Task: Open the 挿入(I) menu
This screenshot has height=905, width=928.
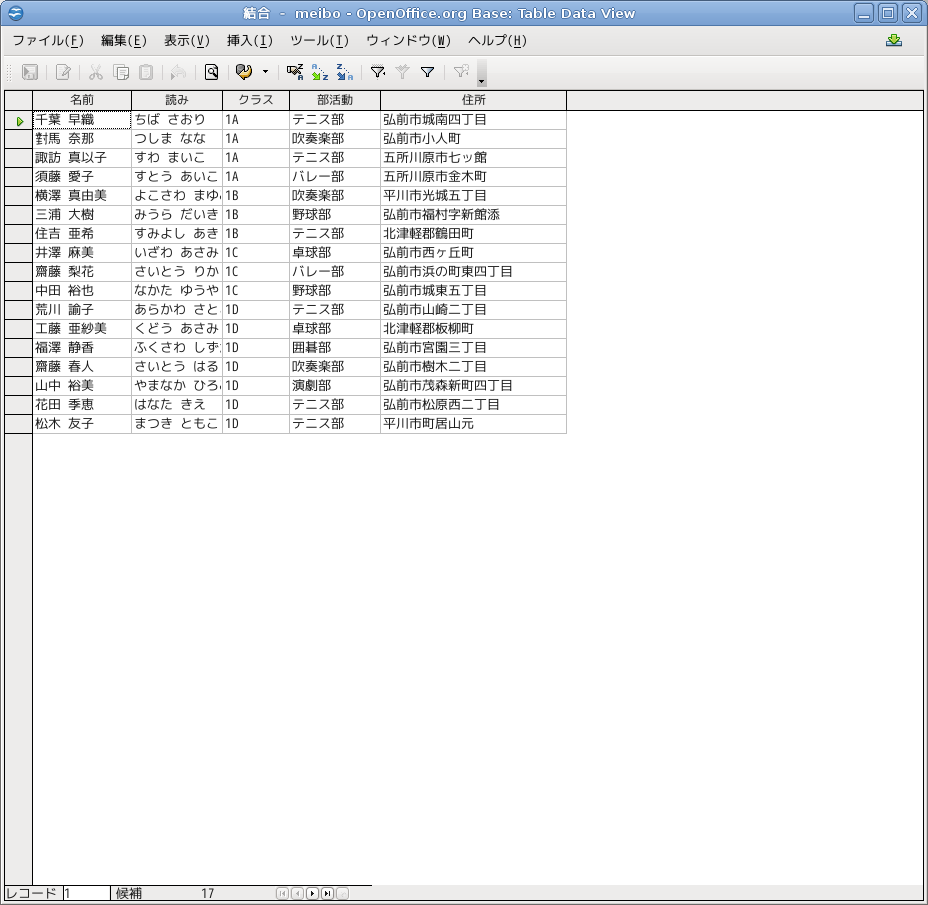Action: coord(250,40)
